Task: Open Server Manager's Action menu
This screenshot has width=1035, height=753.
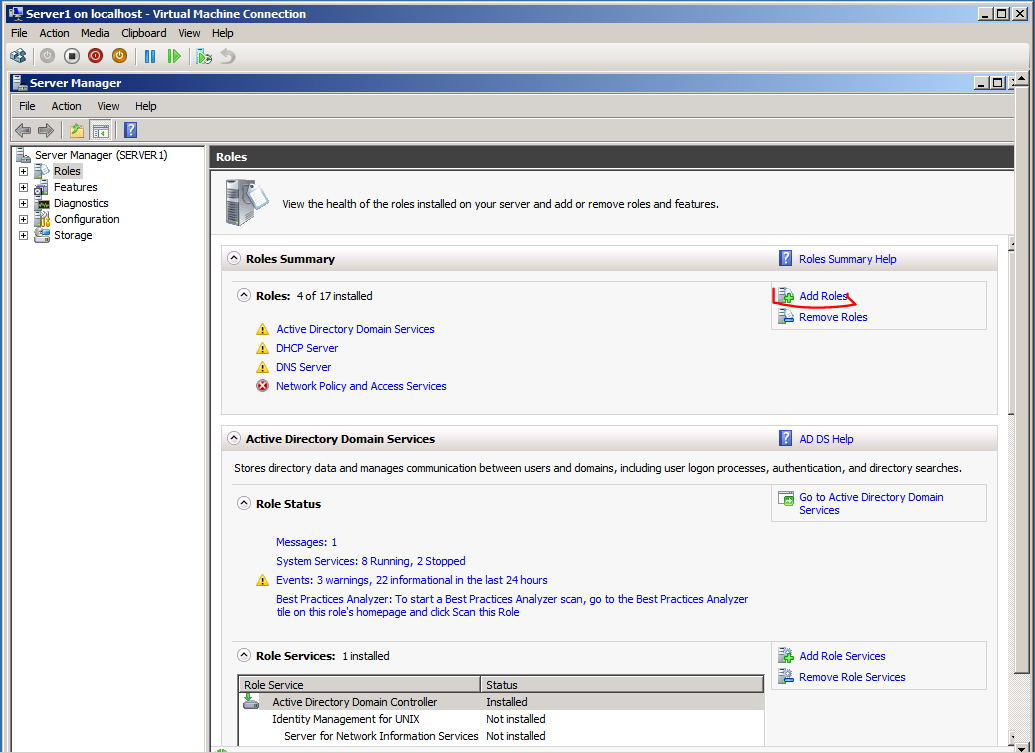Action: coord(66,106)
